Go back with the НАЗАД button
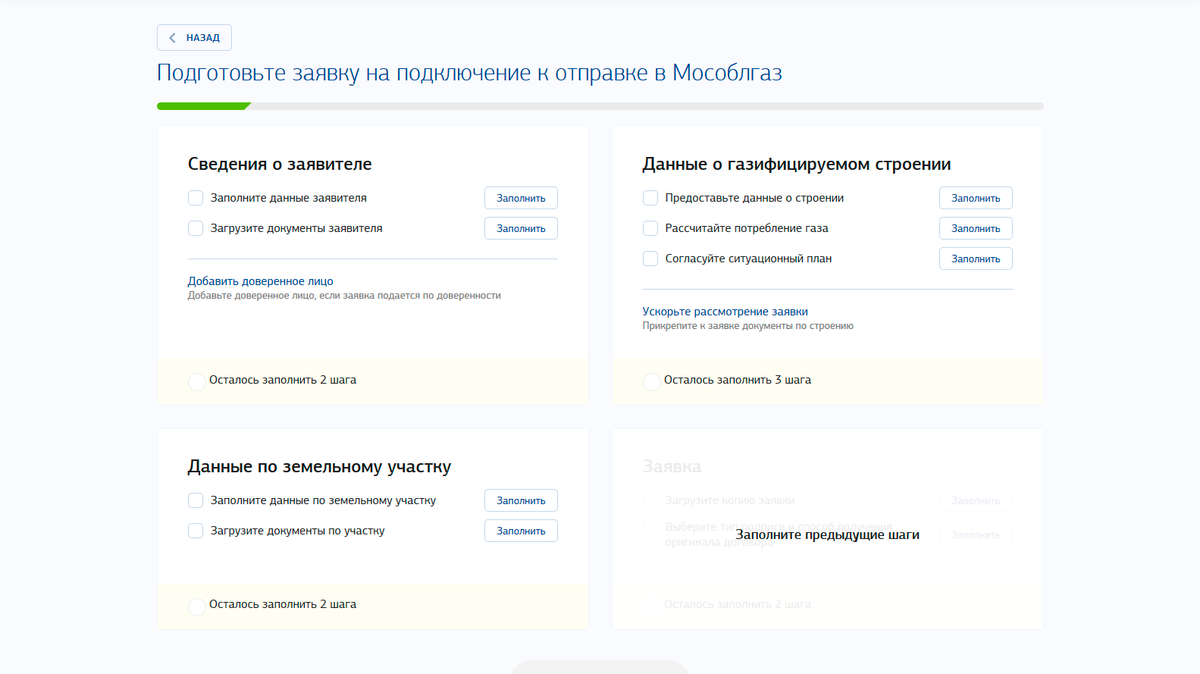Viewport: 1200px width, 674px height. point(194,38)
